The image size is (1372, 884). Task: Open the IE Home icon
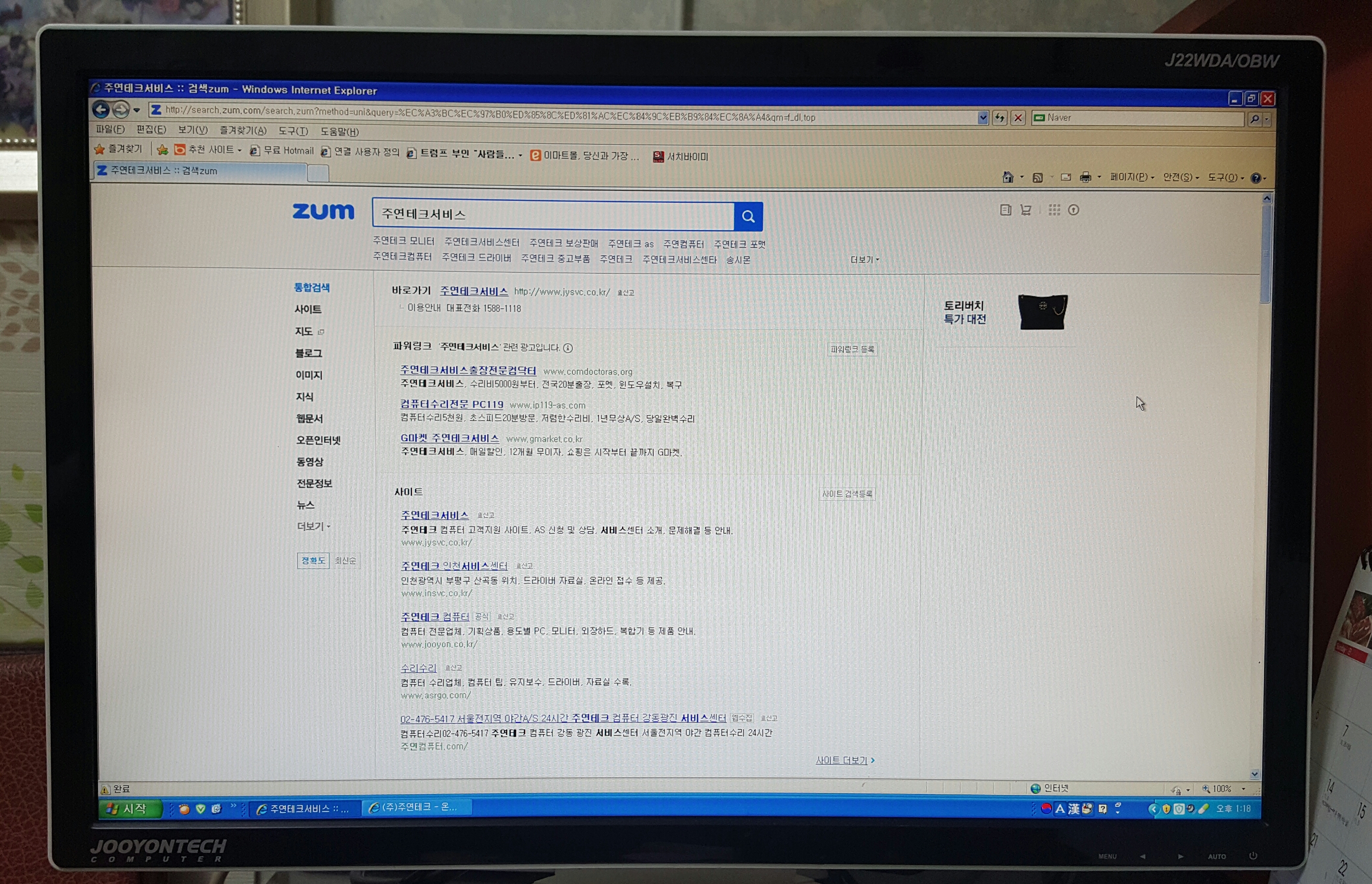[x=1007, y=177]
